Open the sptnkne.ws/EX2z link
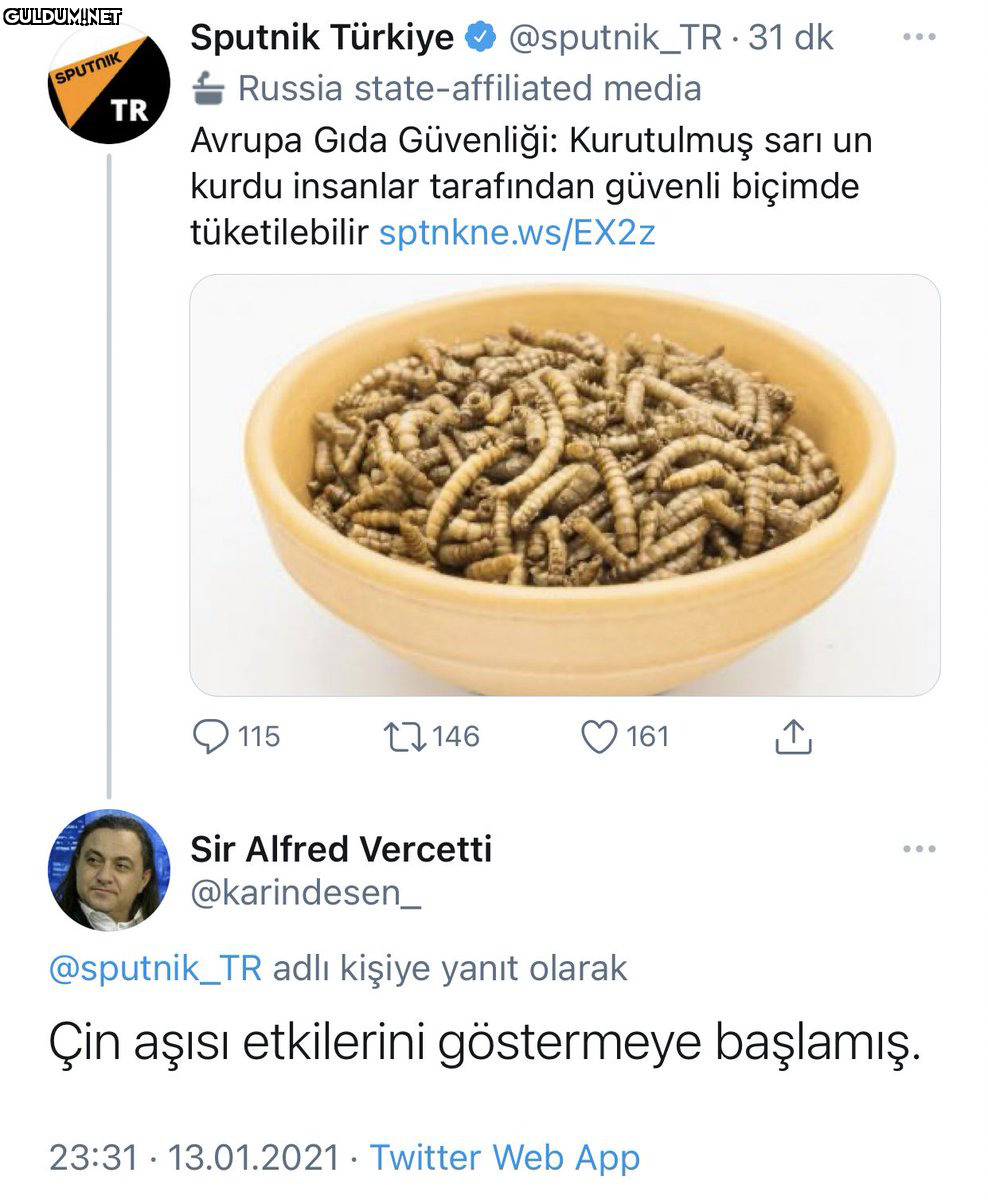The image size is (988, 1200). 517,233
